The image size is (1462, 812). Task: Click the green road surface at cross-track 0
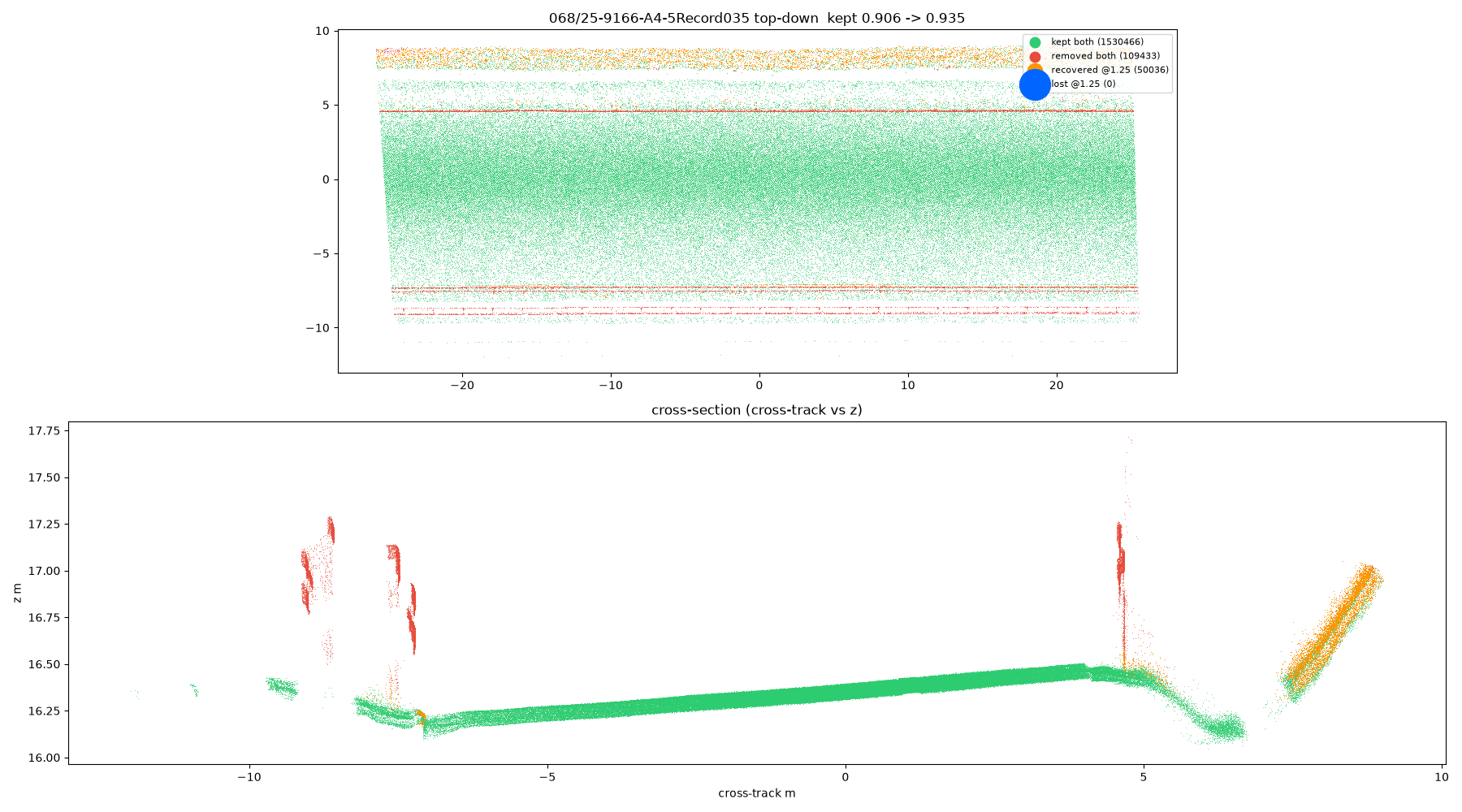click(x=845, y=690)
